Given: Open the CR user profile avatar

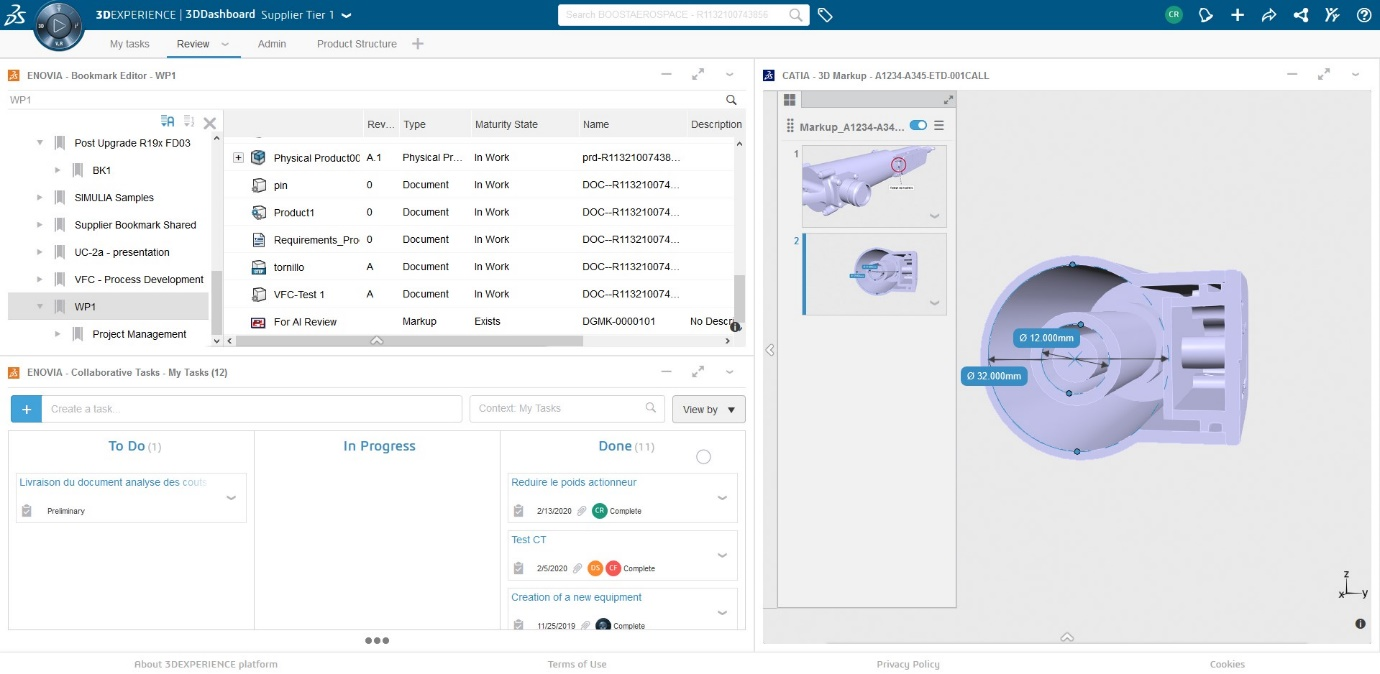Looking at the screenshot, I should (x=1174, y=15).
